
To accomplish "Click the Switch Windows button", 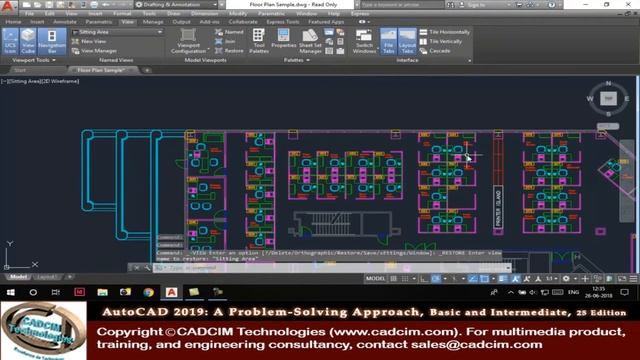I will [364, 41].
